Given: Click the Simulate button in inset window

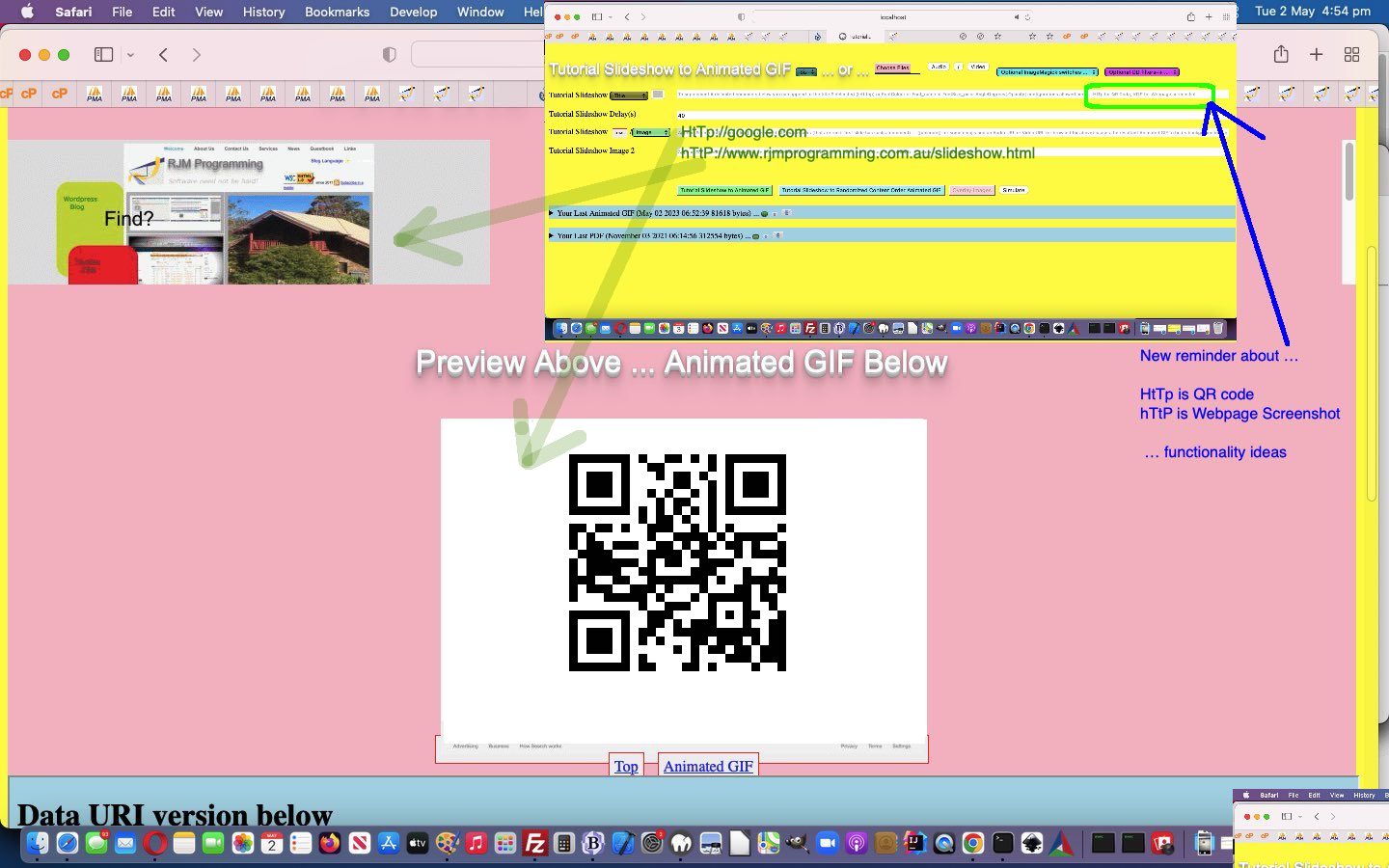Looking at the screenshot, I should [1013, 190].
